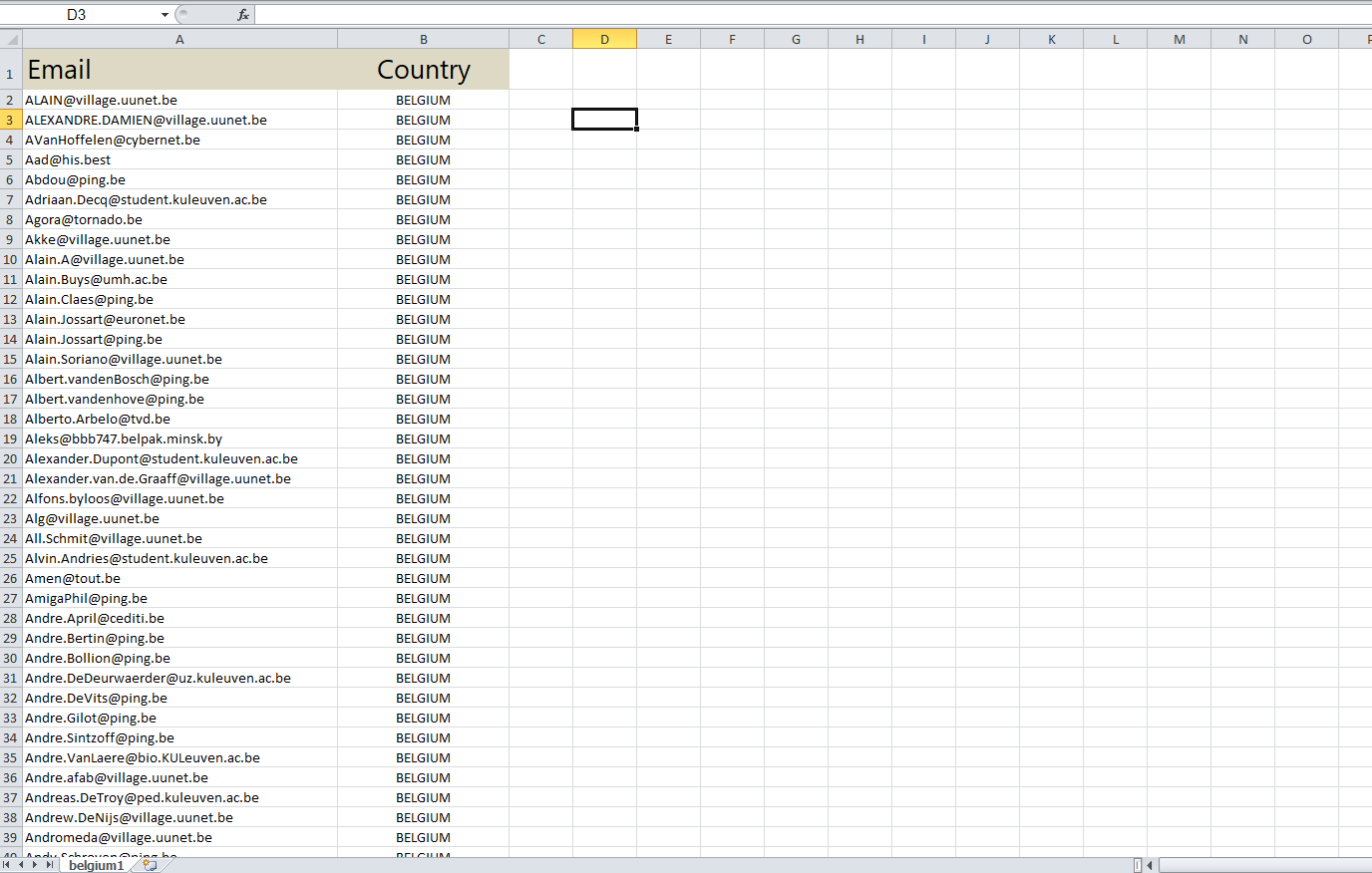
Task: Click the Country header cell
Action: [x=424, y=70]
